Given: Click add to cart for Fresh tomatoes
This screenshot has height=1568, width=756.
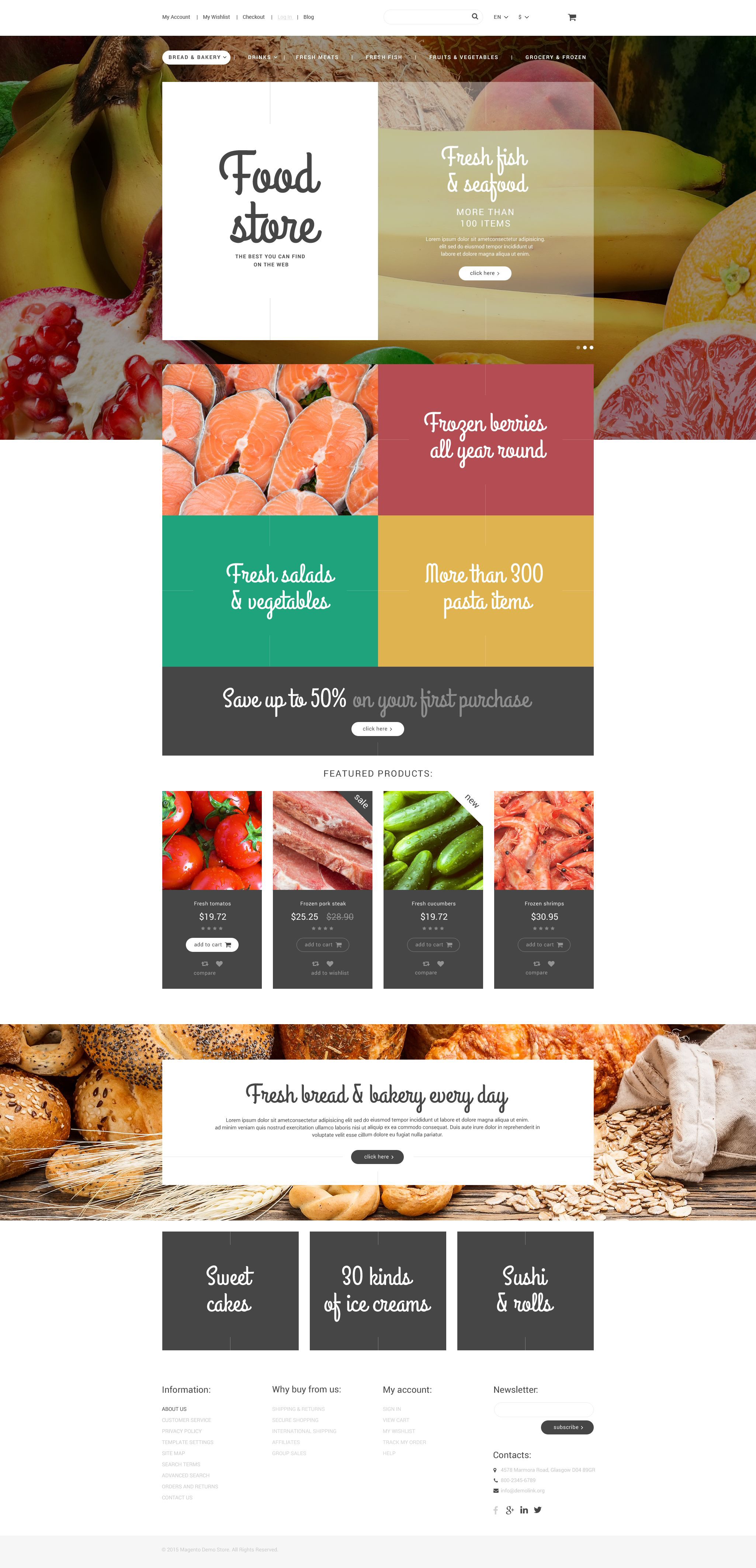Looking at the screenshot, I should [x=214, y=944].
